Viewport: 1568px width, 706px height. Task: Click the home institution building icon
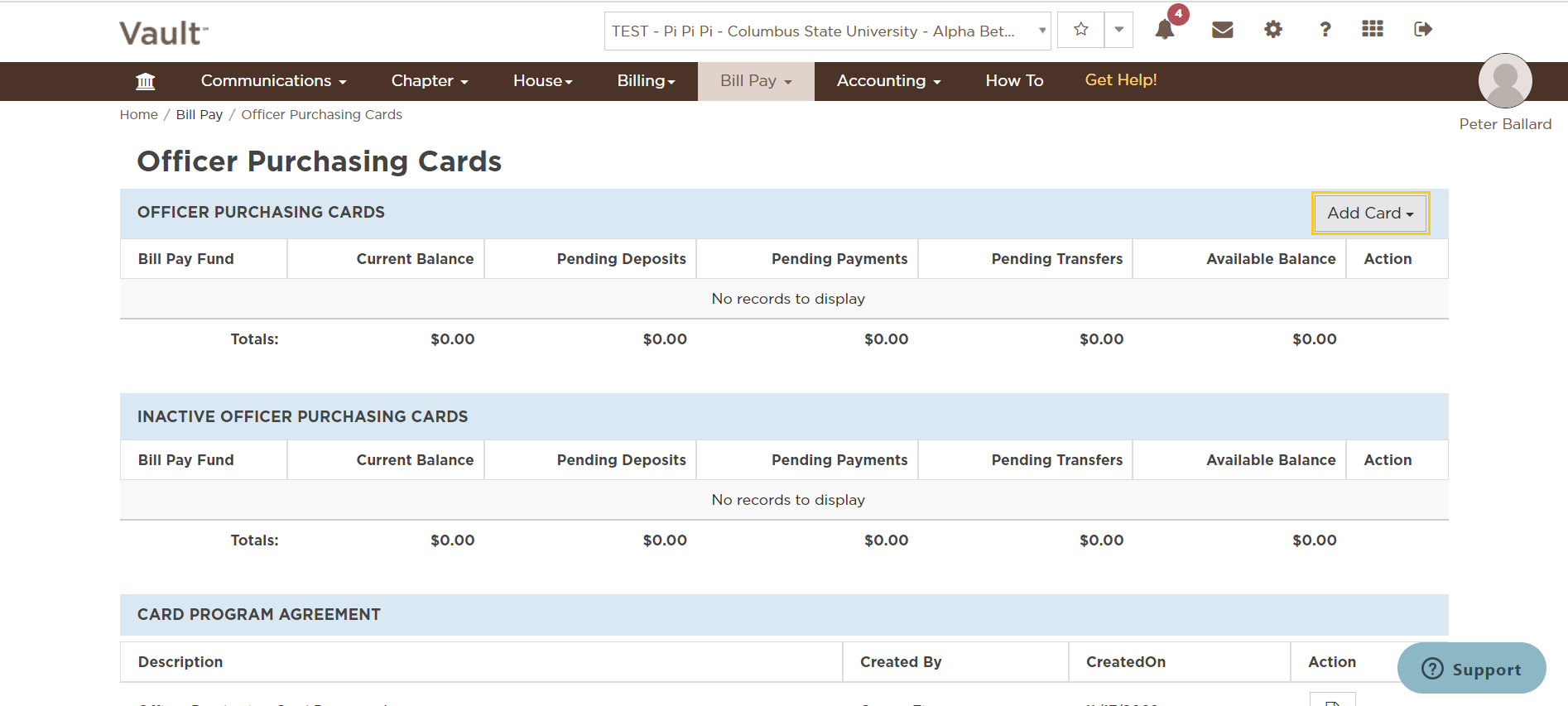coord(146,81)
